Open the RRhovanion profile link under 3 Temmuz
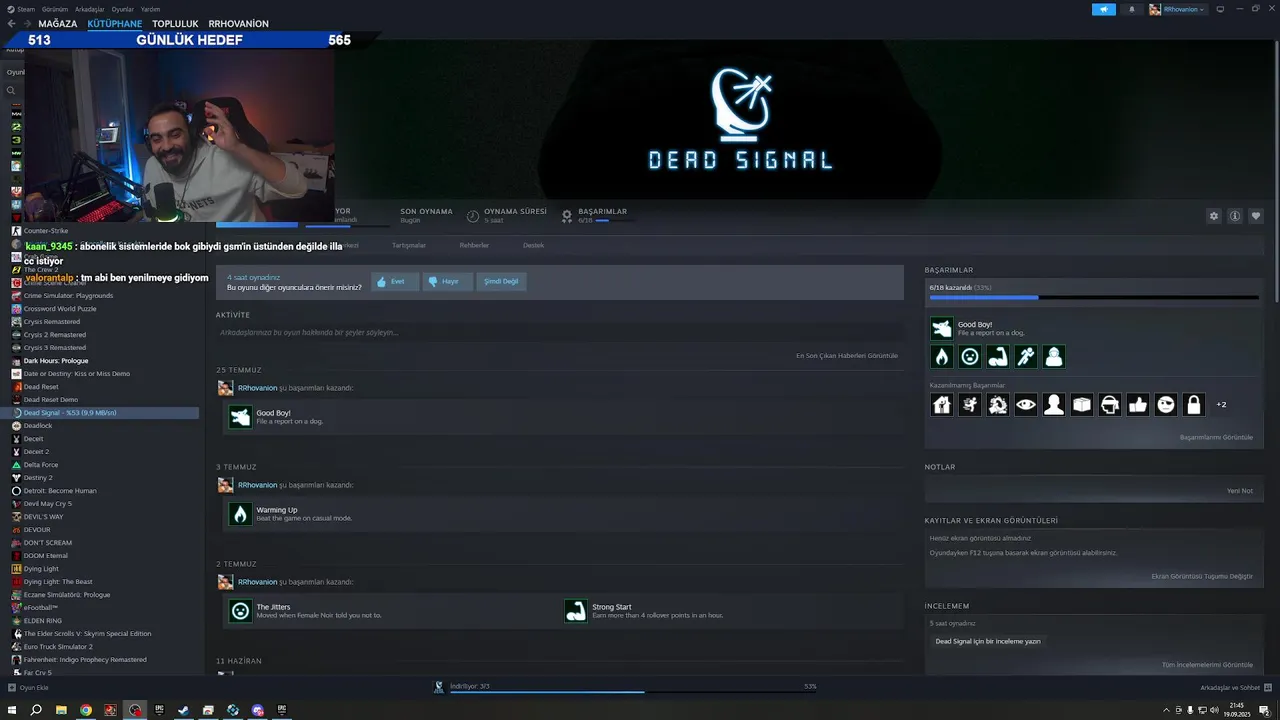The height and width of the screenshot is (720, 1280). 257,485
